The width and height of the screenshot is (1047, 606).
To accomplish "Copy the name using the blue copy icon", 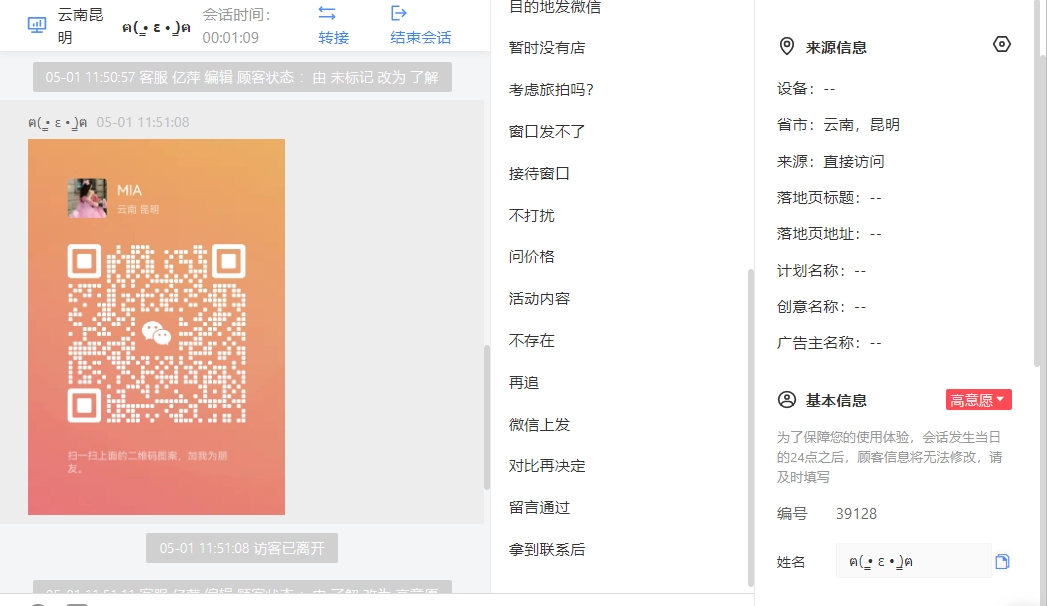I will pyautogui.click(x=1002, y=562).
